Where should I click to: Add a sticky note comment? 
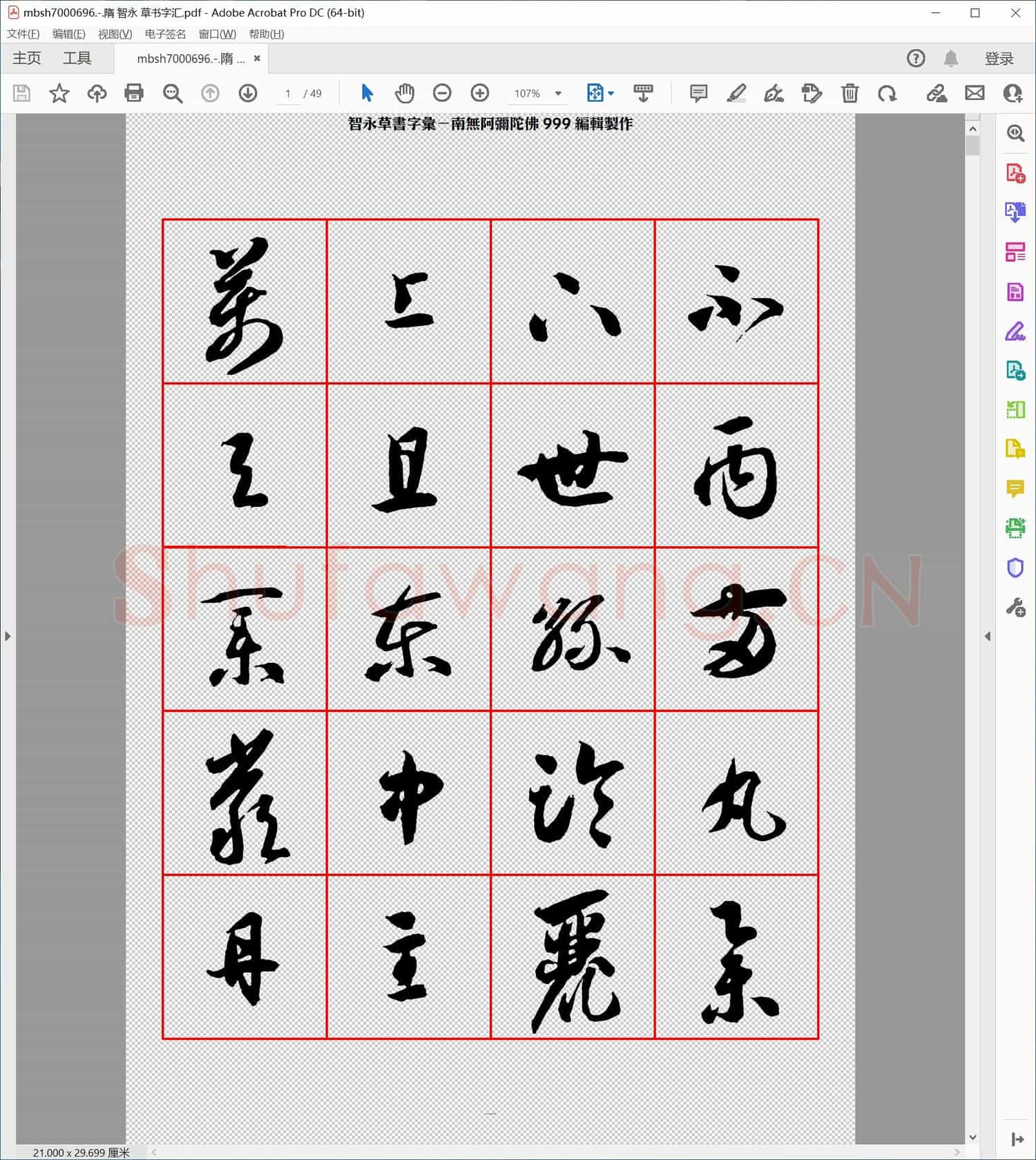698,93
